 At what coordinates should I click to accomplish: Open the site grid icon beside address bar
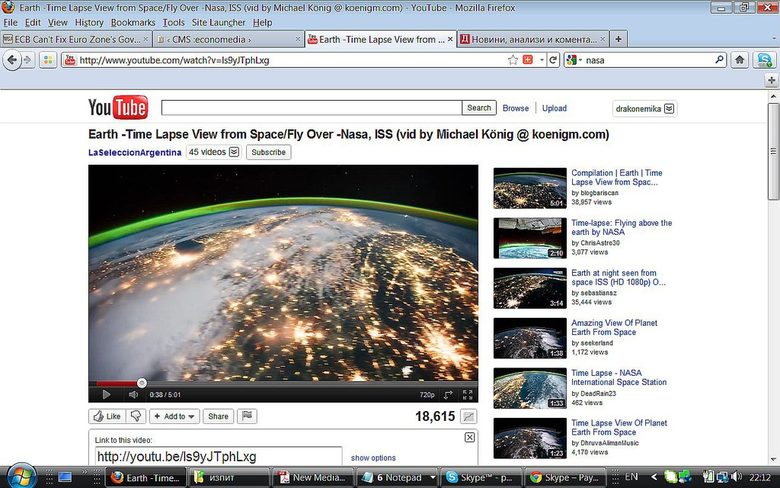click(x=48, y=60)
